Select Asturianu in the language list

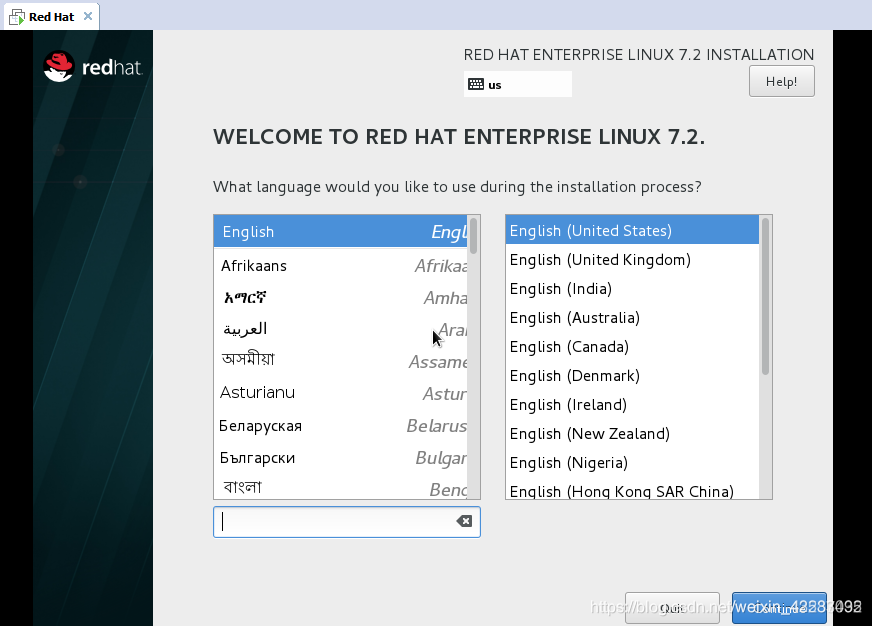(340, 393)
